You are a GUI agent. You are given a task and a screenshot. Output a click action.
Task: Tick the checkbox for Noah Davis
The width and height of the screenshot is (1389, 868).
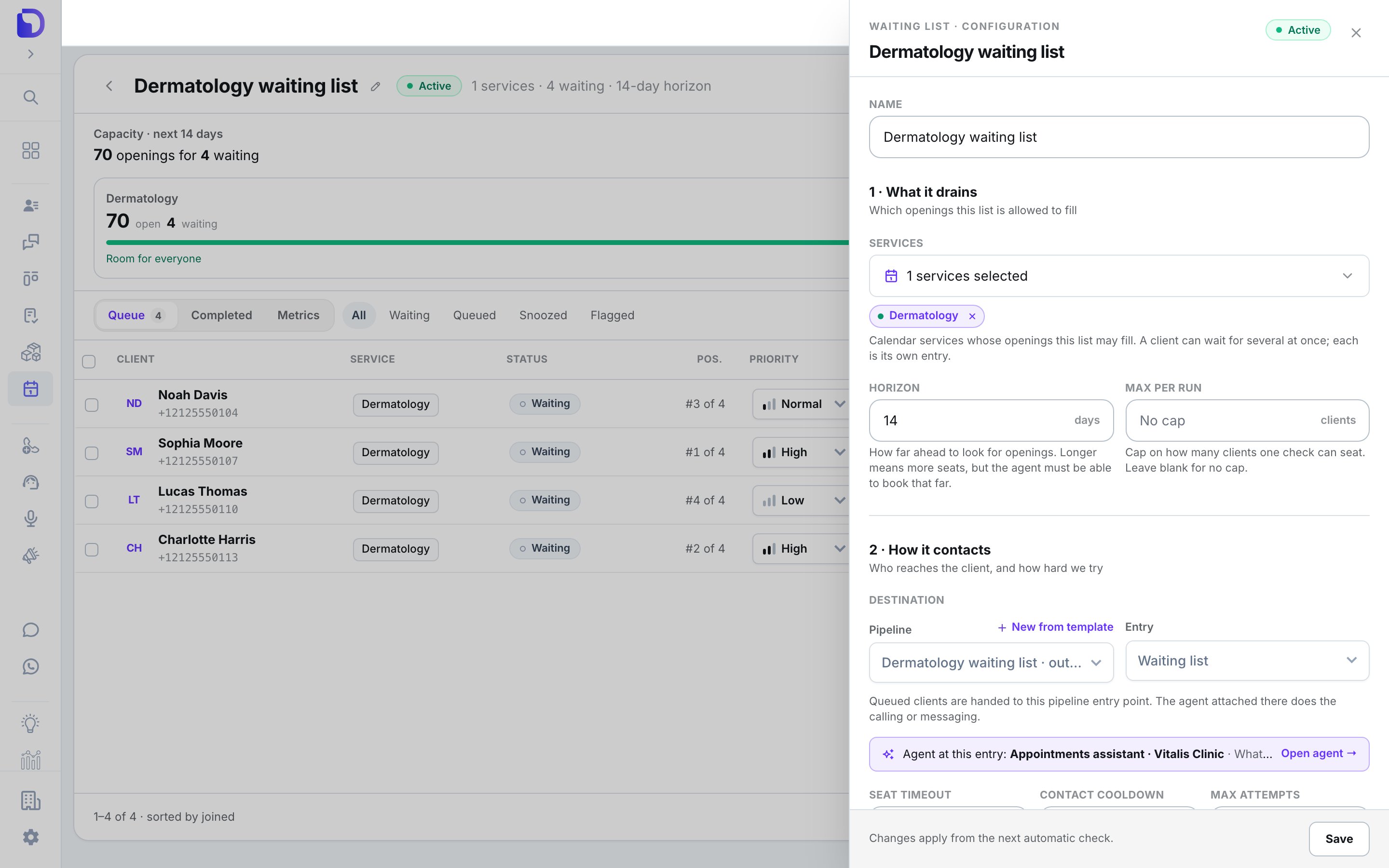point(91,405)
